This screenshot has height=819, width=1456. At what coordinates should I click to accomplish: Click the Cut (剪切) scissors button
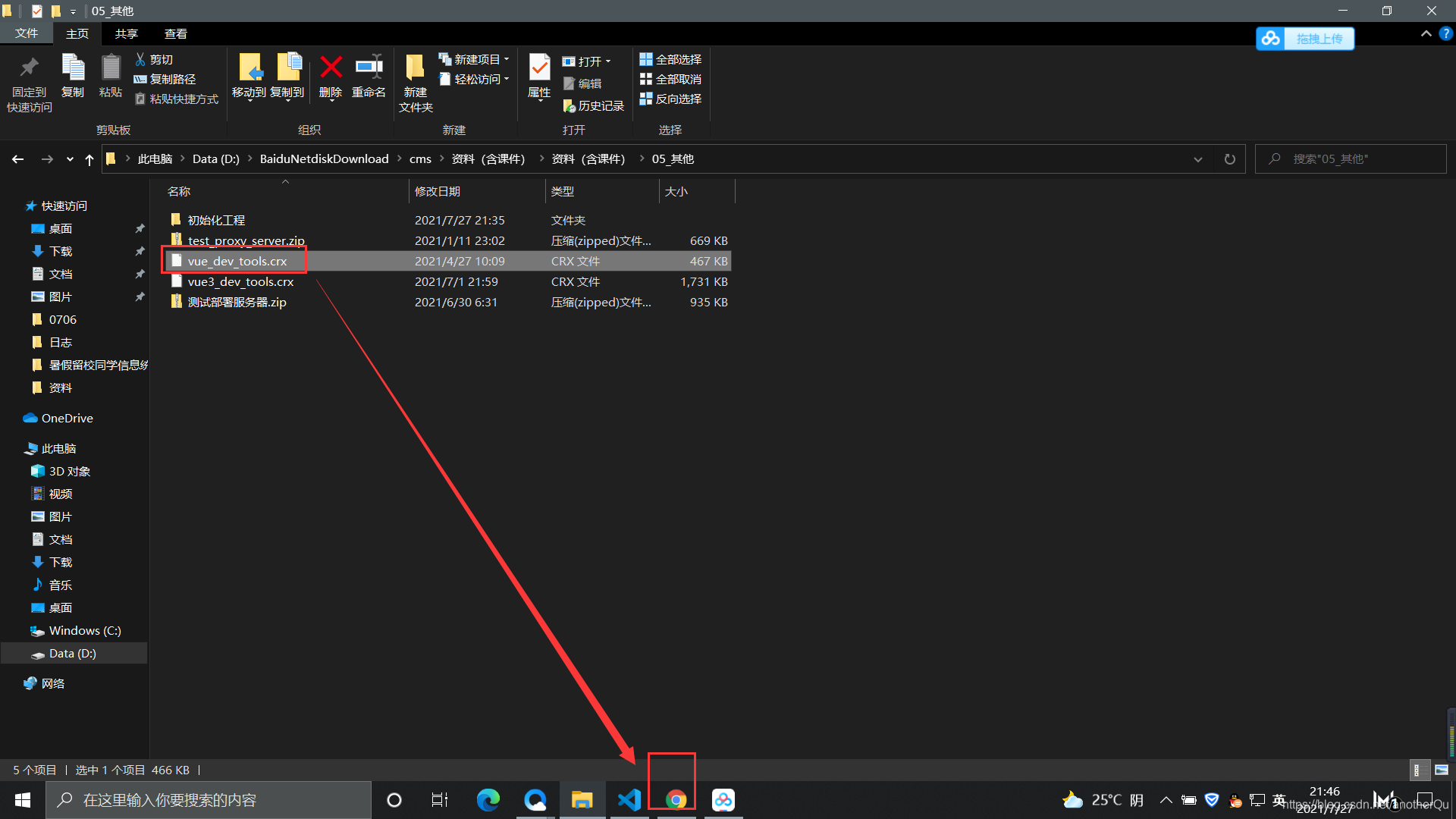pyautogui.click(x=154, y=59)
